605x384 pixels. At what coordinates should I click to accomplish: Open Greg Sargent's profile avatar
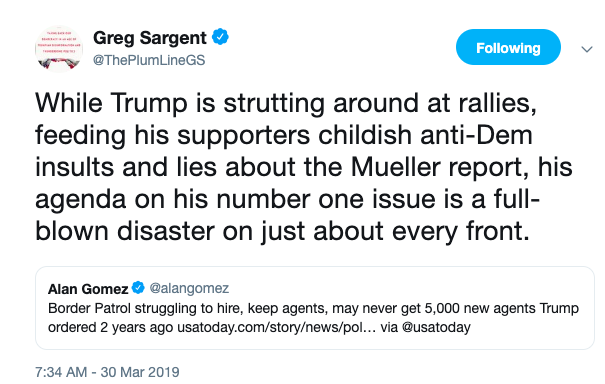59,49
